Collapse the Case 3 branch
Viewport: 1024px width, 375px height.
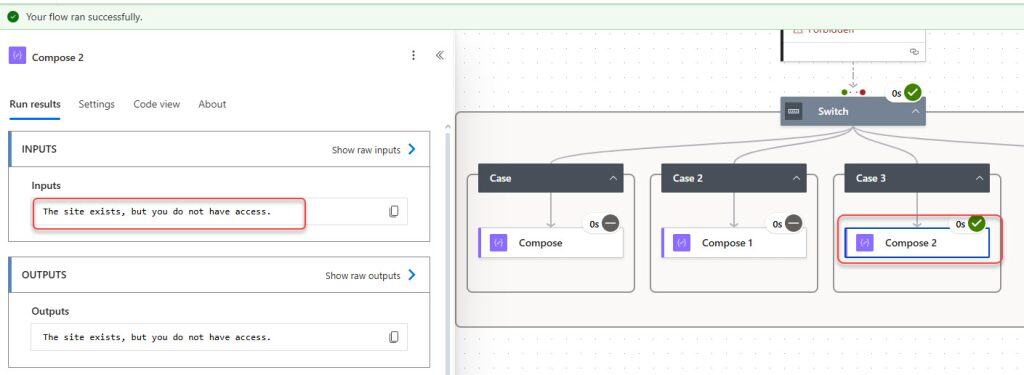click(x=980, y=178)
